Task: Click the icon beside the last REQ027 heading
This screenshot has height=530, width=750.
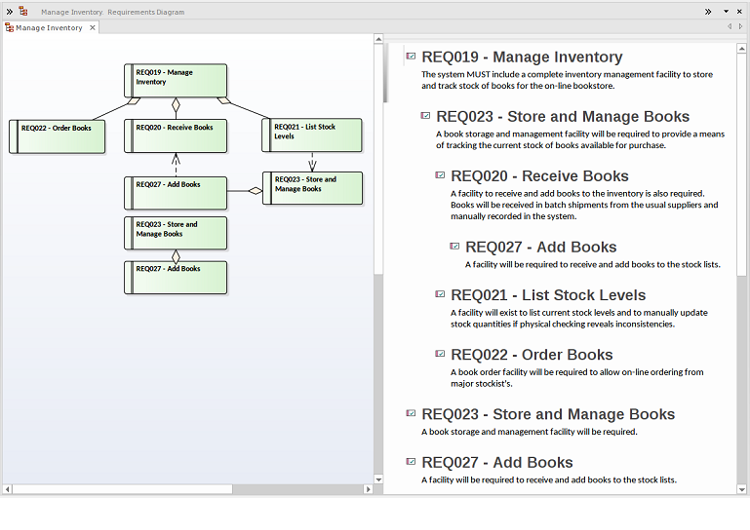Action: click(x=411, y=461)
